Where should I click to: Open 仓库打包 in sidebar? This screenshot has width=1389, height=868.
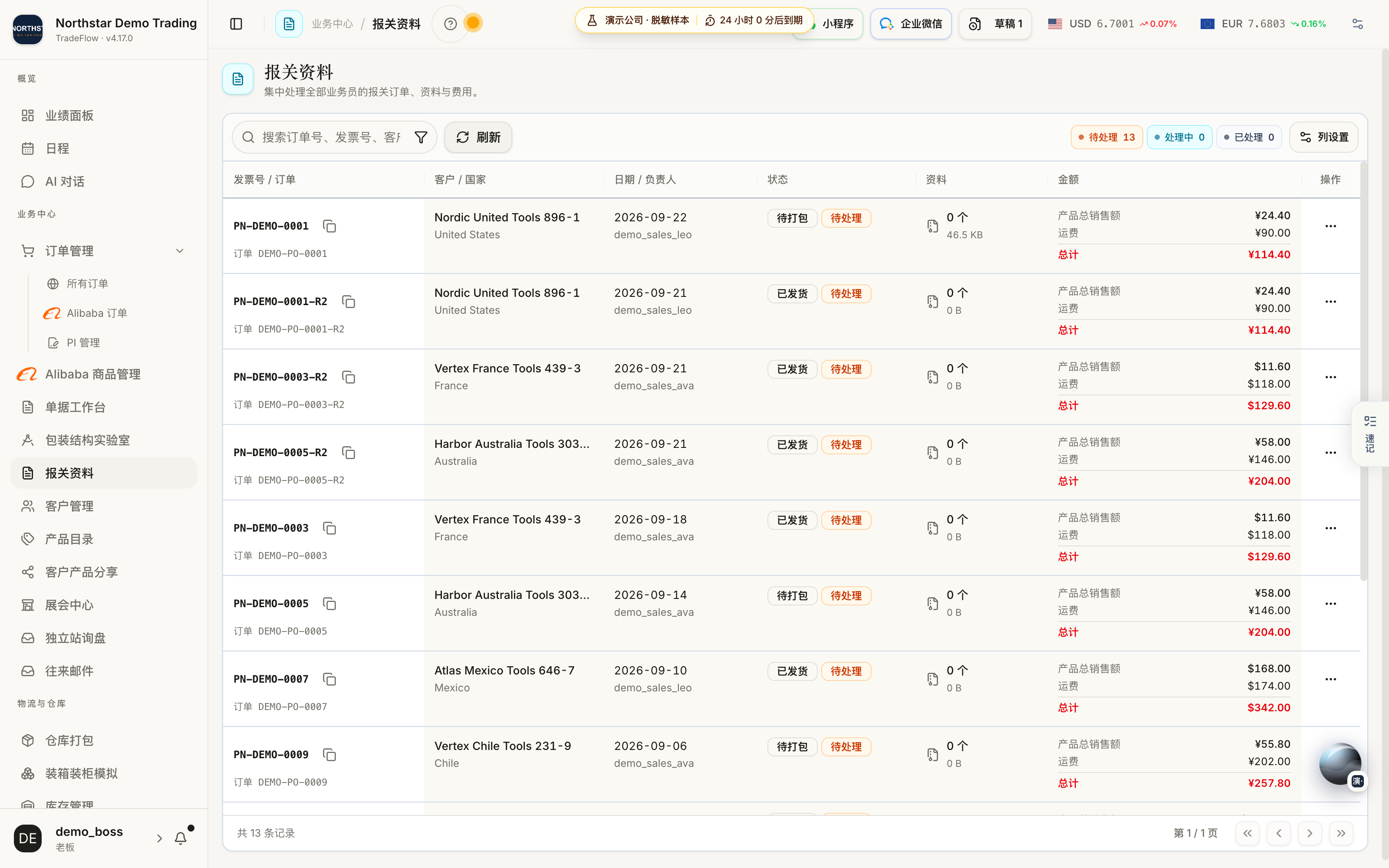tap(103, 740)
